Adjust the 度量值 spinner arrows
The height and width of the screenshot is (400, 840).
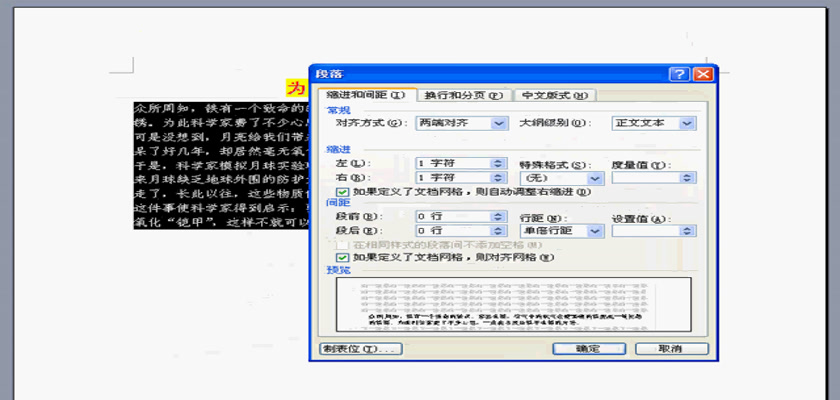[x=688, y=178]
